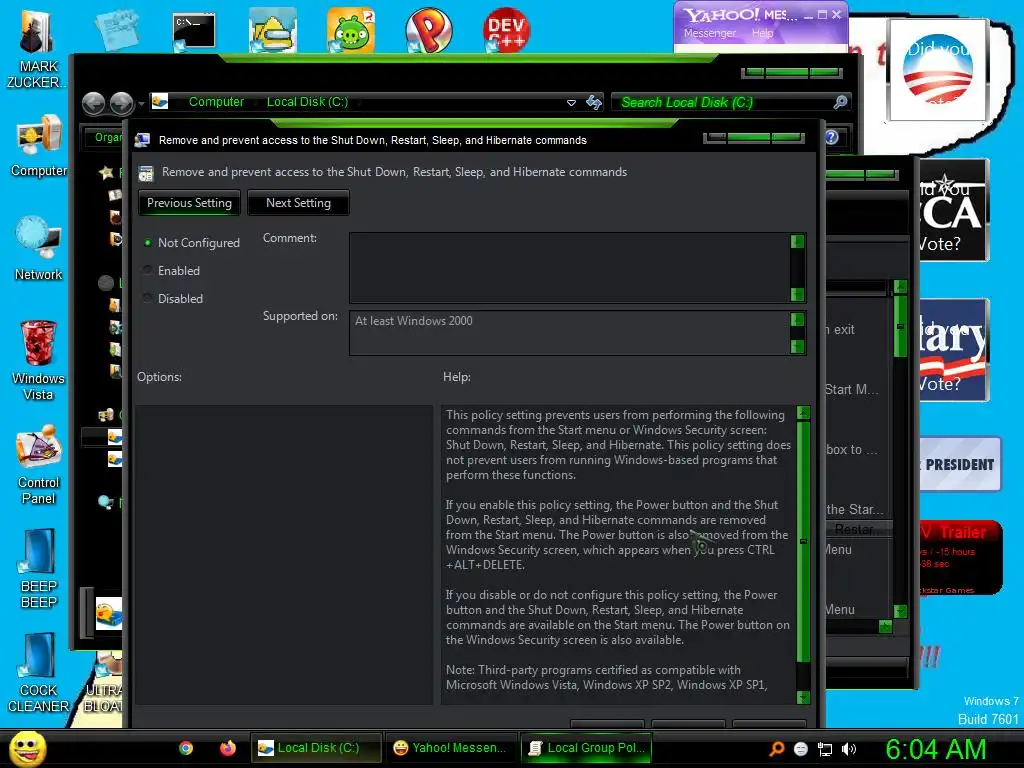This screenshot has width=1024, height=768.
Task: Click the tray search magnifier icon
Action: 777,749
